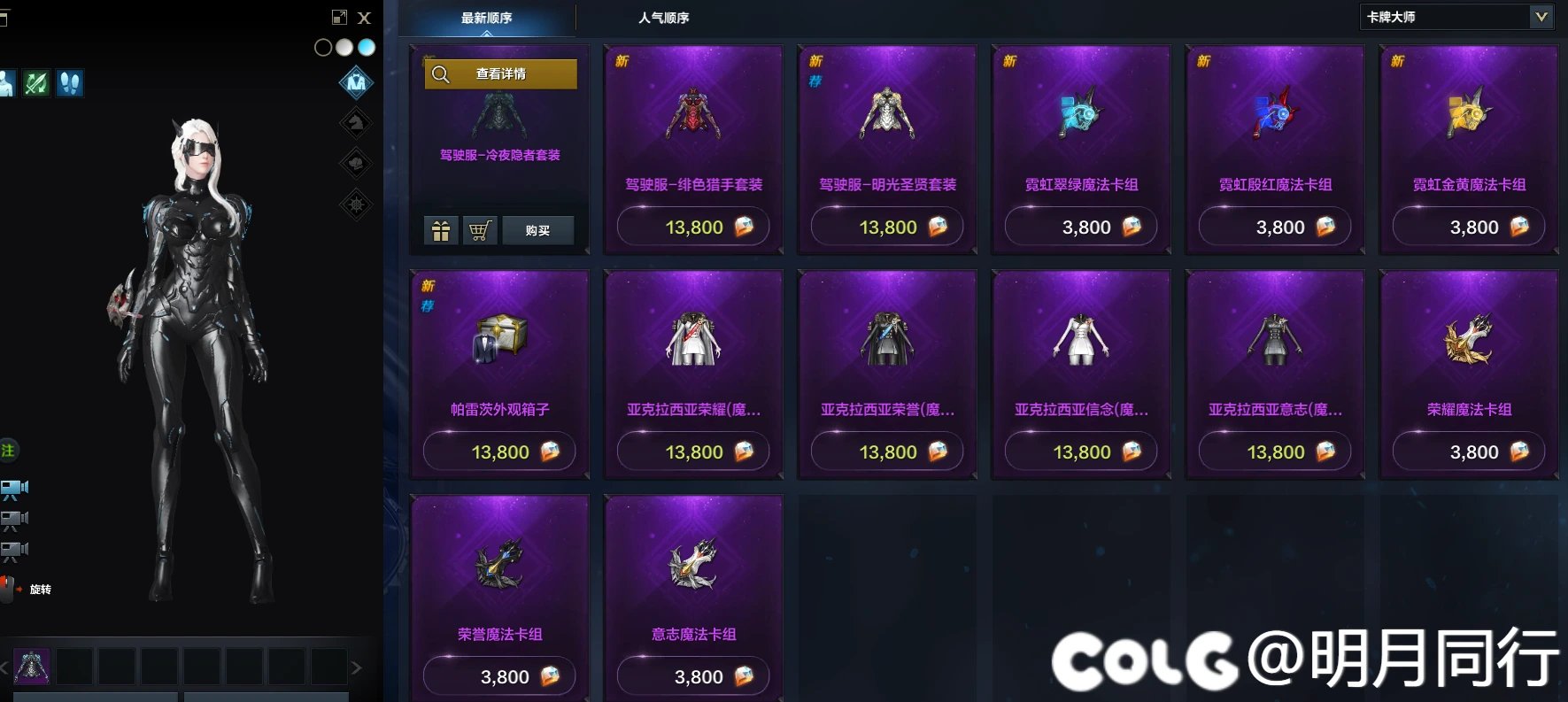Click the 购买 button

pos(537,231)
